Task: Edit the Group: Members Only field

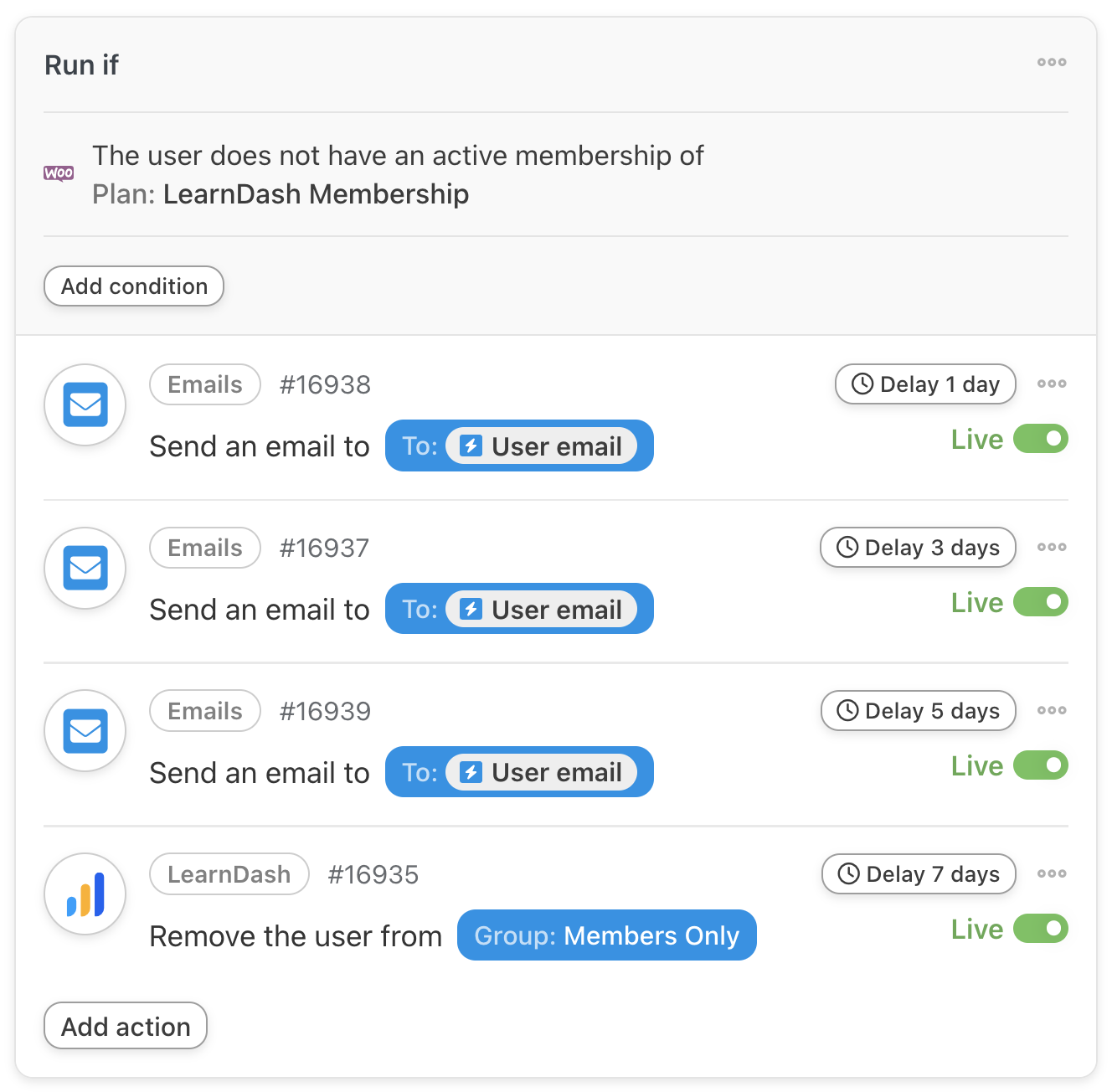Action: pos(606,935)
